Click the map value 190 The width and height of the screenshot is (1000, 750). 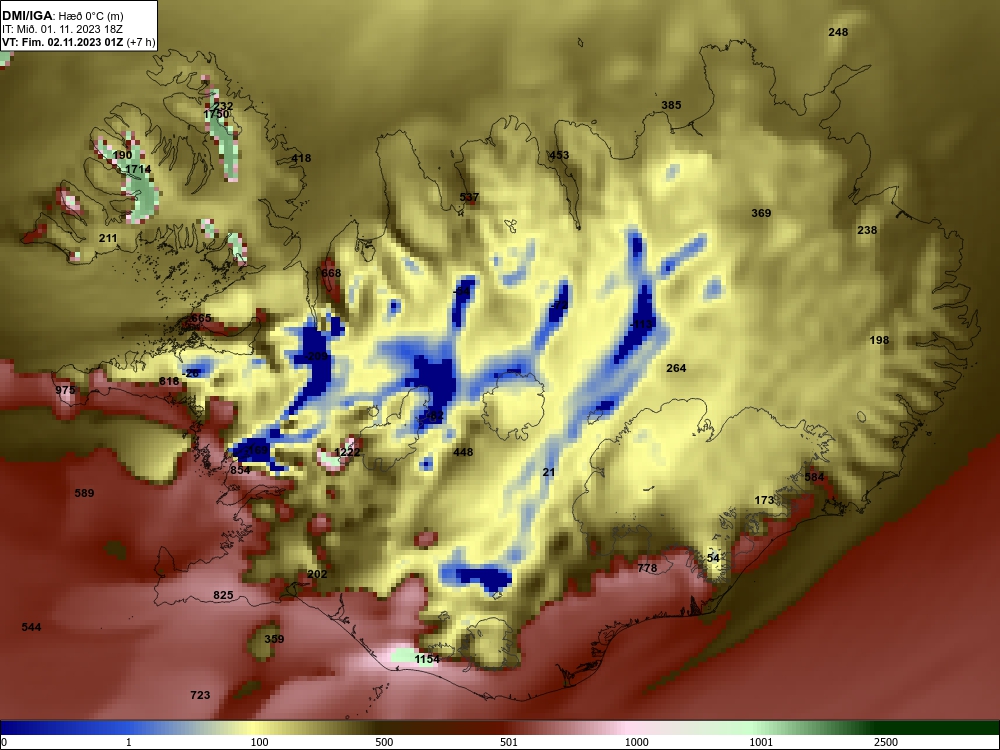pyautogui.click(x=122, y=155)
